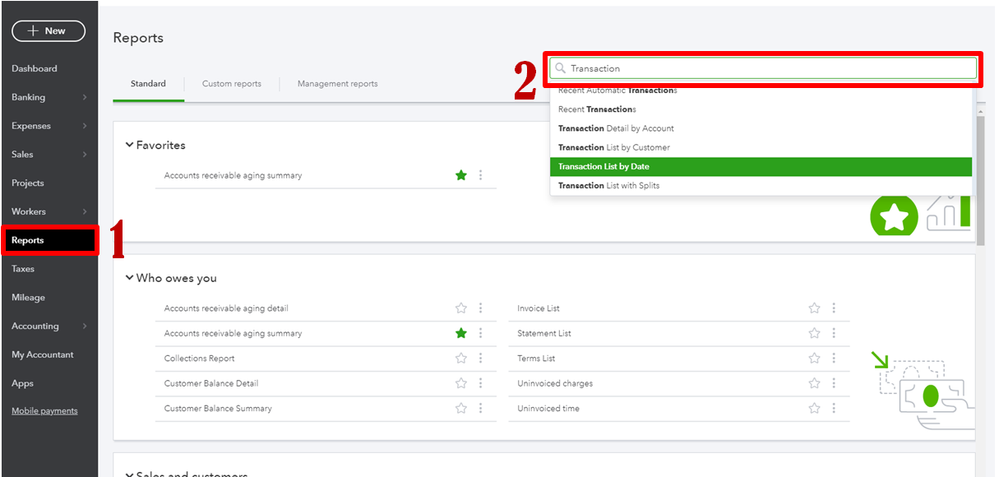
Task: Expand the Workers submenu arrow
Action: click(85, 211)
